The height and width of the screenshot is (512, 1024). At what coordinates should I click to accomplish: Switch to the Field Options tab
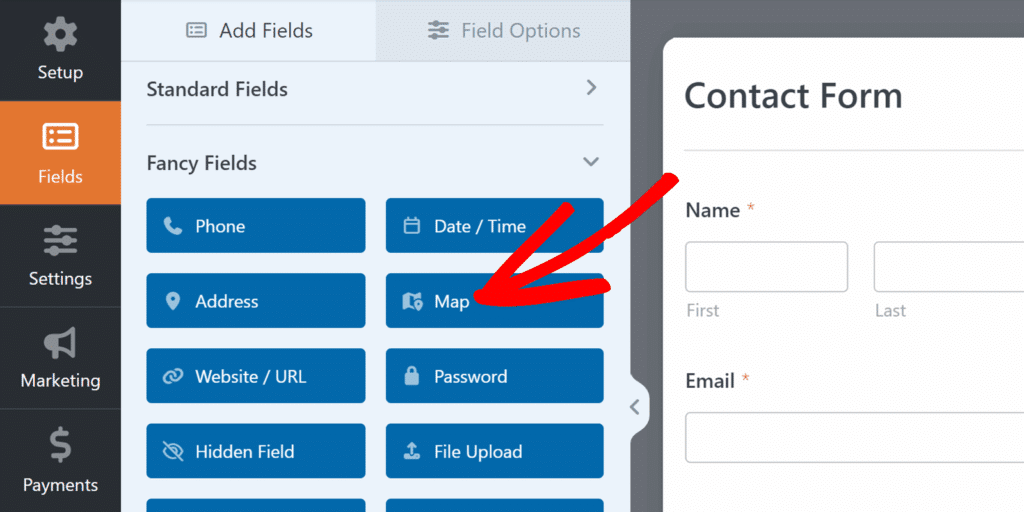tap(503, 31)
